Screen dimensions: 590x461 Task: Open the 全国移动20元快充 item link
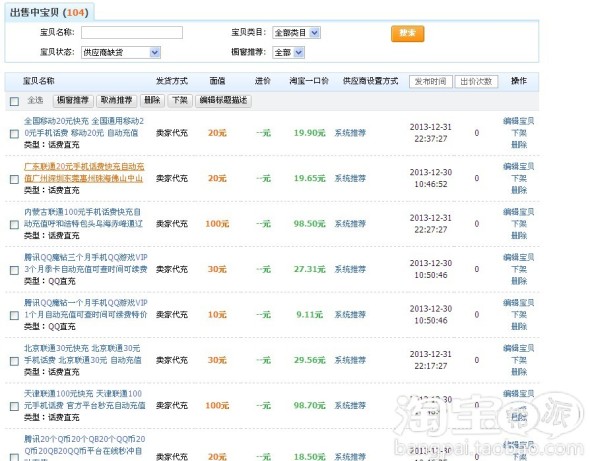click(84, 127)
